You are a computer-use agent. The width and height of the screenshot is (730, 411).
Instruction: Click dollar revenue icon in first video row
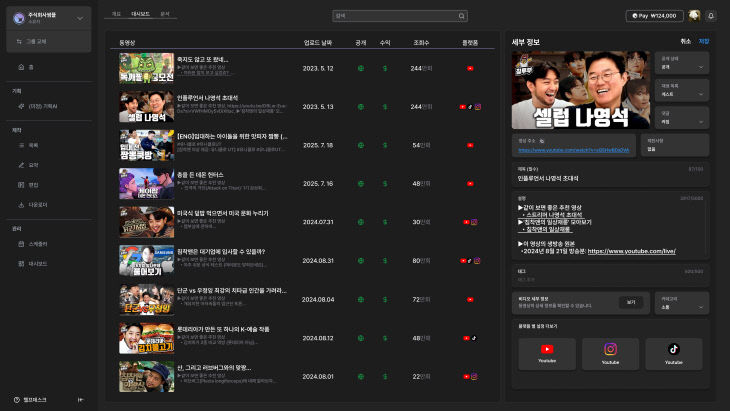[385, 68]
